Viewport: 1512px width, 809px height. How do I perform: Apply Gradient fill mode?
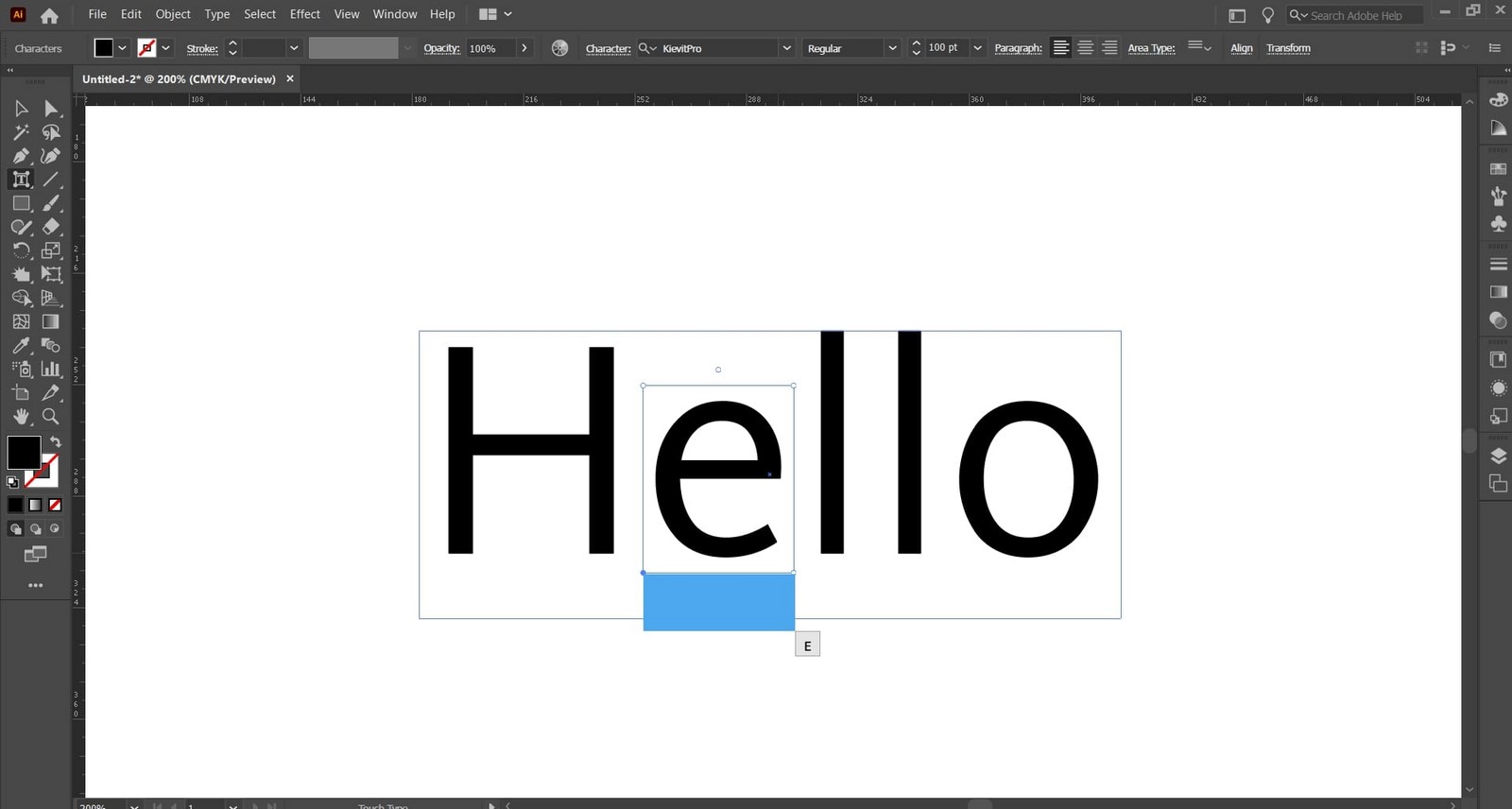tap(35, 505)
